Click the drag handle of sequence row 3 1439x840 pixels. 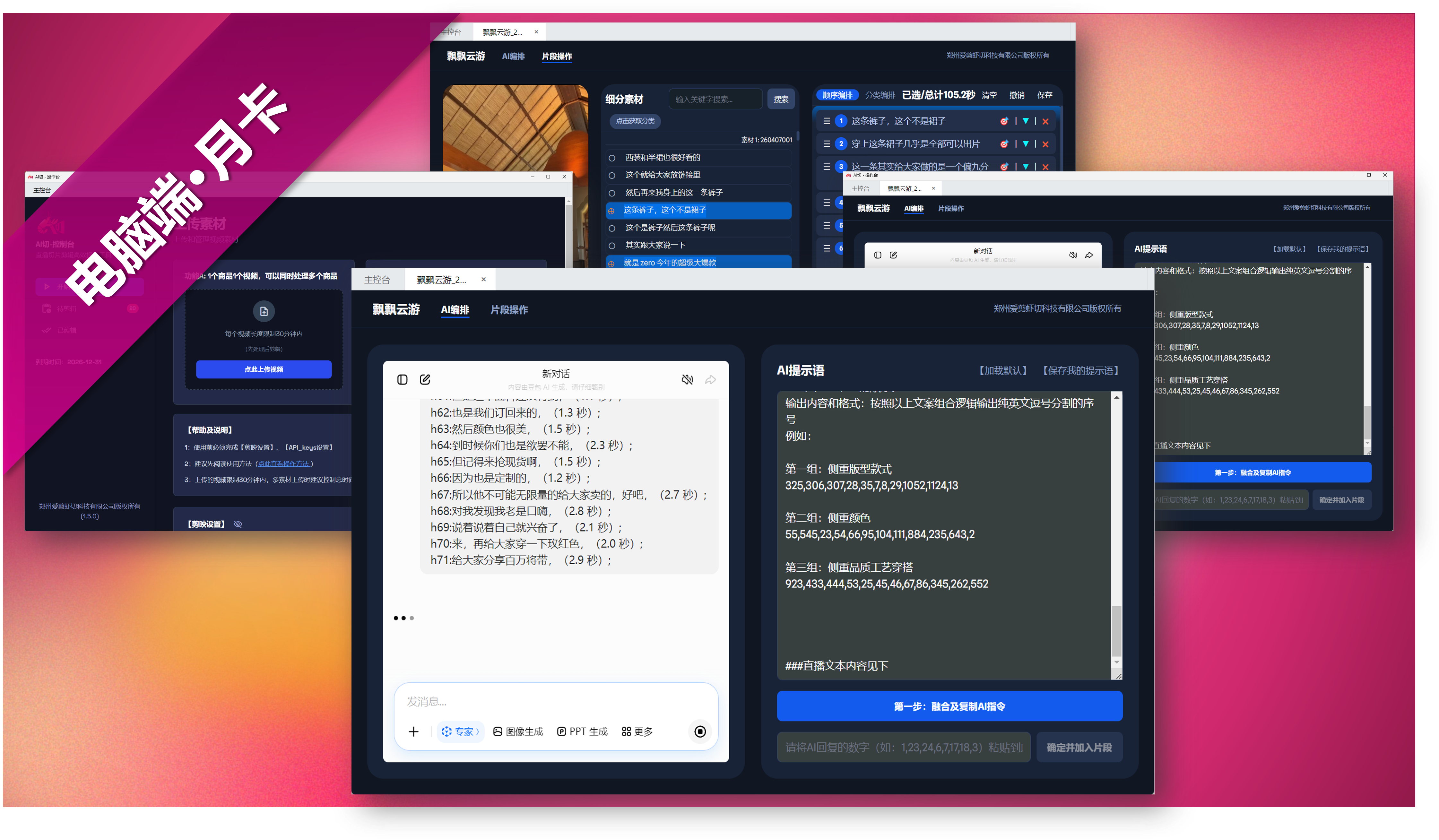click(826, 167)
